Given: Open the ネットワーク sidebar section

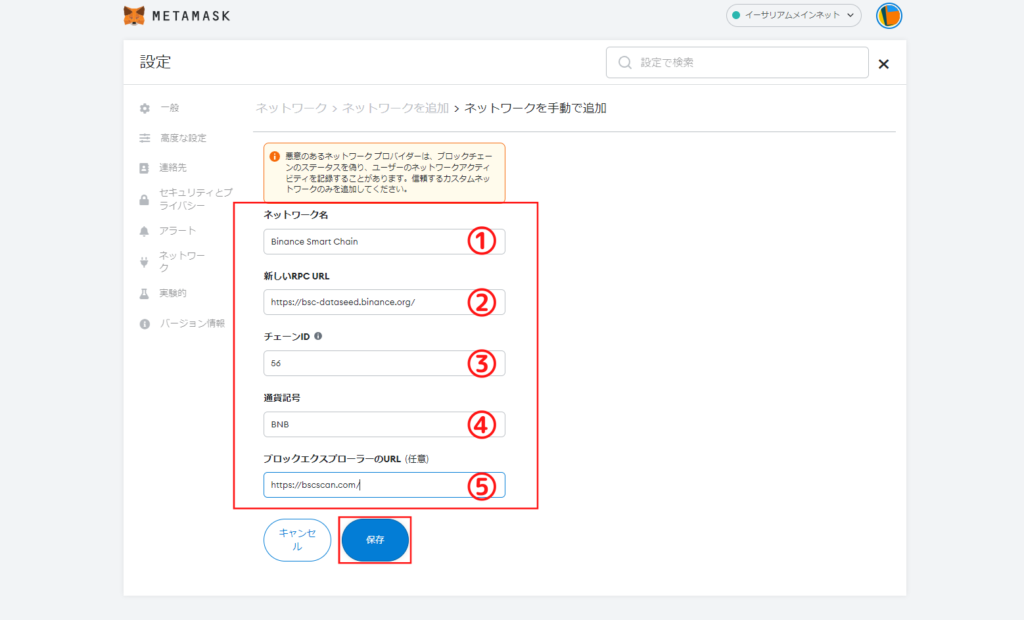Looking at the screenshot, I should 182,262.
